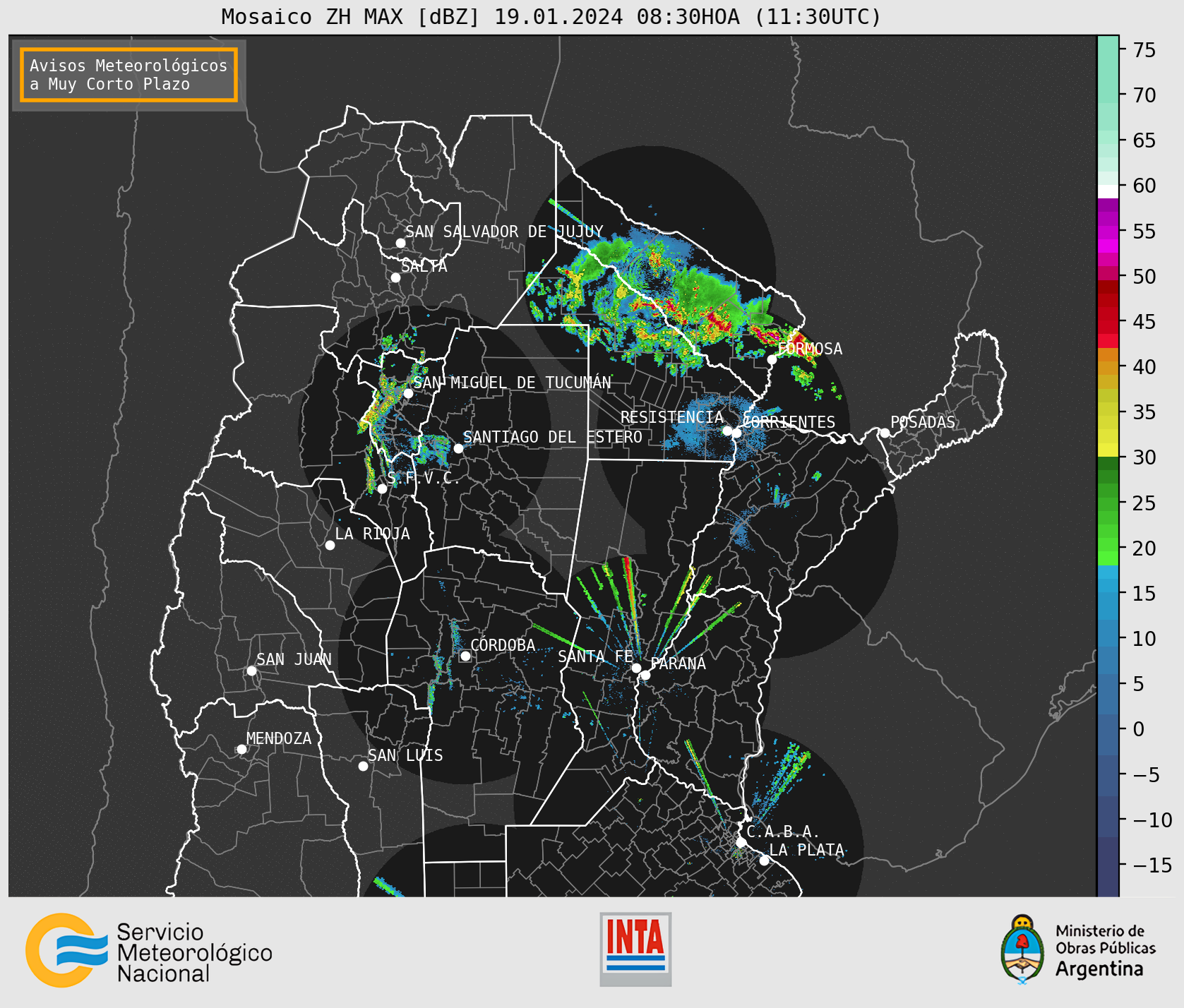1184x1008 pixels.
Task: Click the S.F.V.C. city marker
Action: click(x=382, y=488)
